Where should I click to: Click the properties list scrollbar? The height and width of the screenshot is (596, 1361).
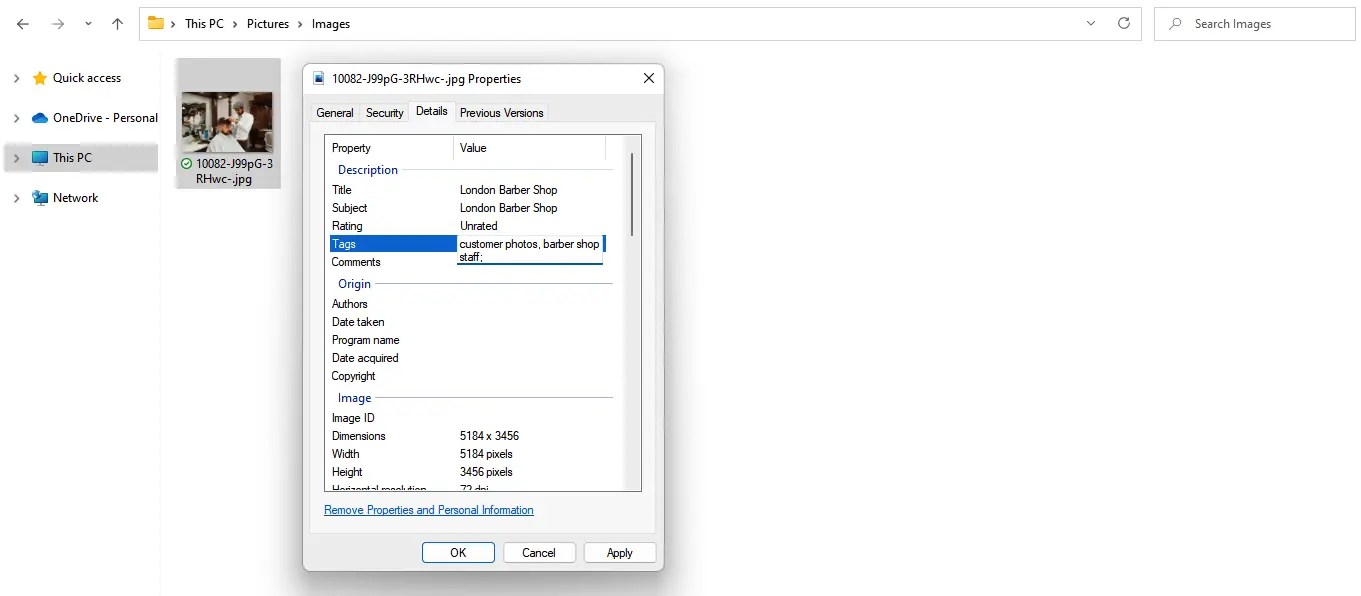632,190
